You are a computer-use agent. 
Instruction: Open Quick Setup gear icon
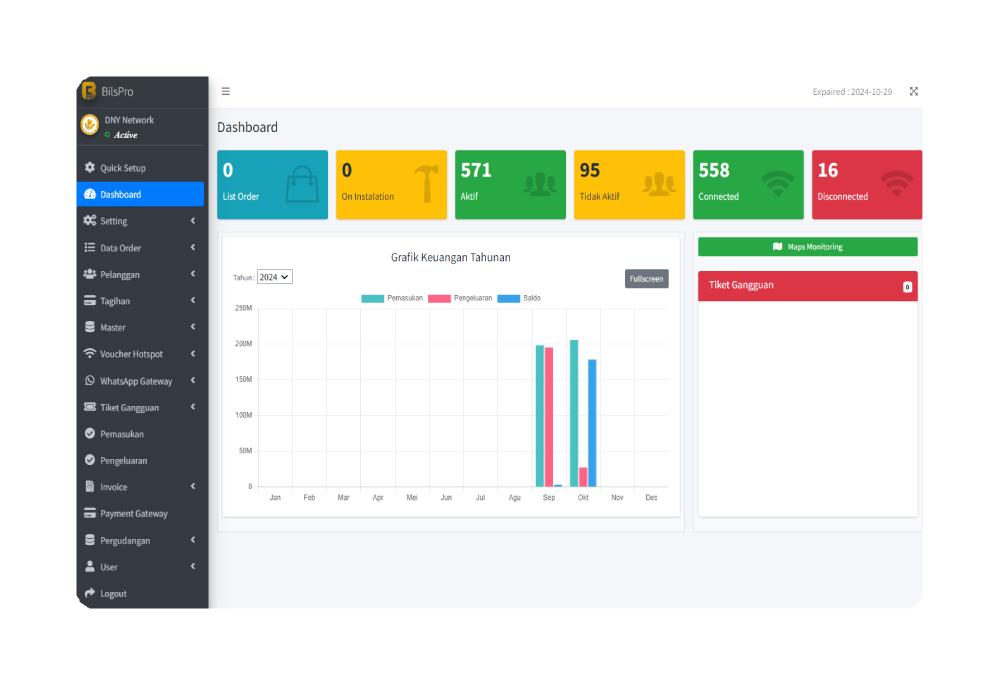click(x=90, y=167)
